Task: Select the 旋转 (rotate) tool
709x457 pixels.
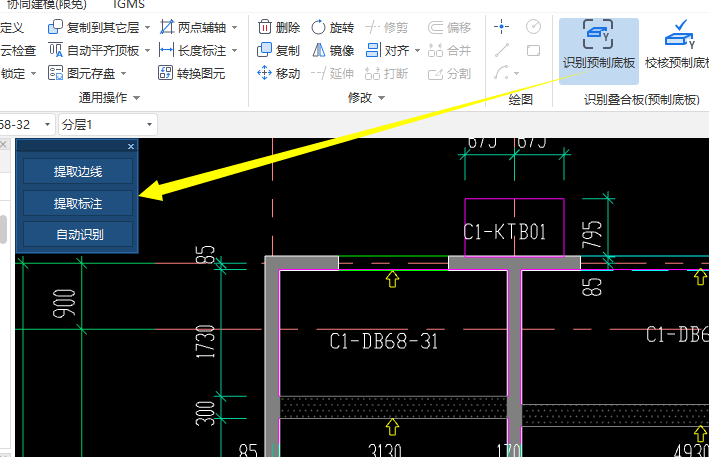Action: pos(332,27)
